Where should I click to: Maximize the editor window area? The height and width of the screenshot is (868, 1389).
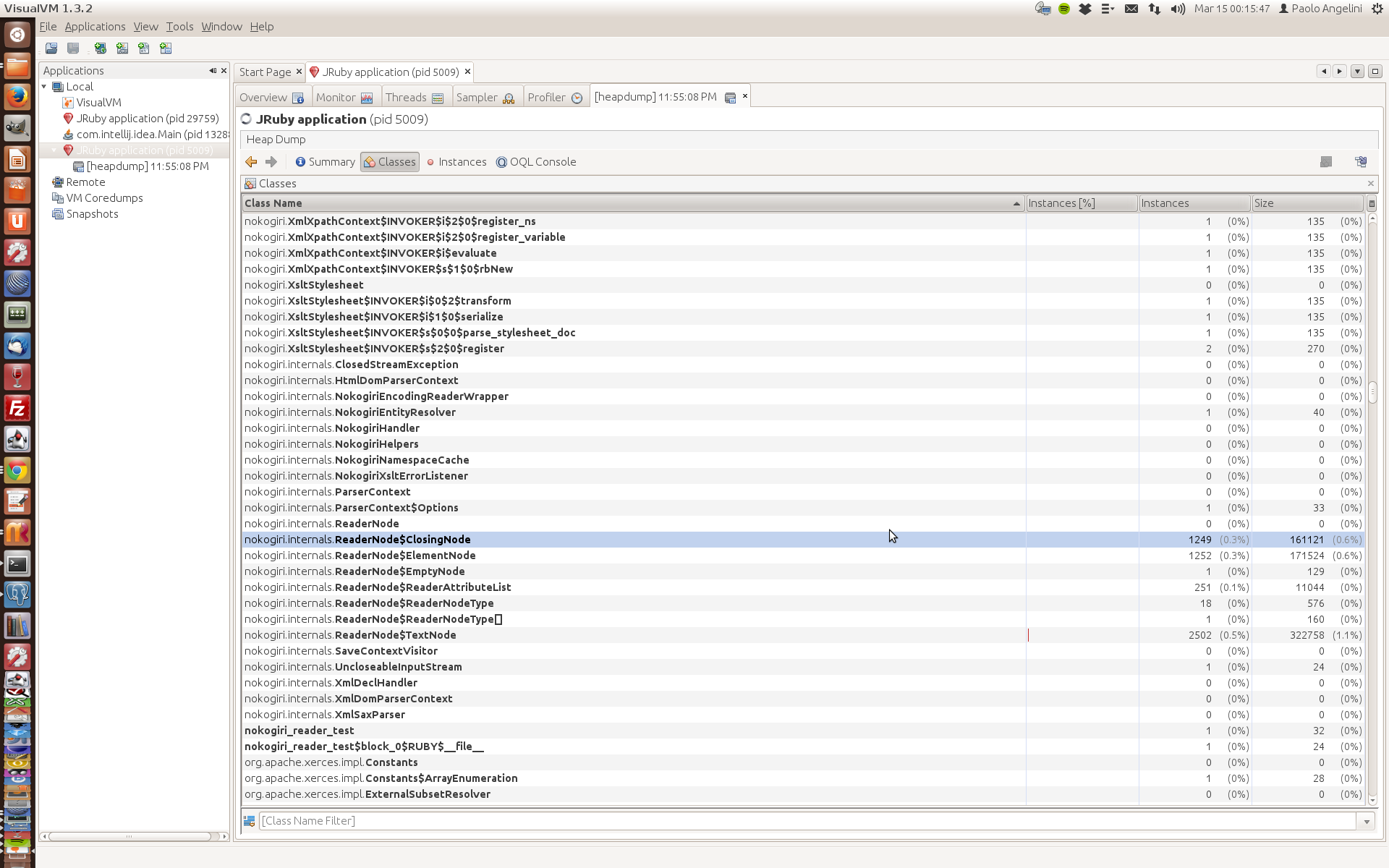tap(1375, 72)
